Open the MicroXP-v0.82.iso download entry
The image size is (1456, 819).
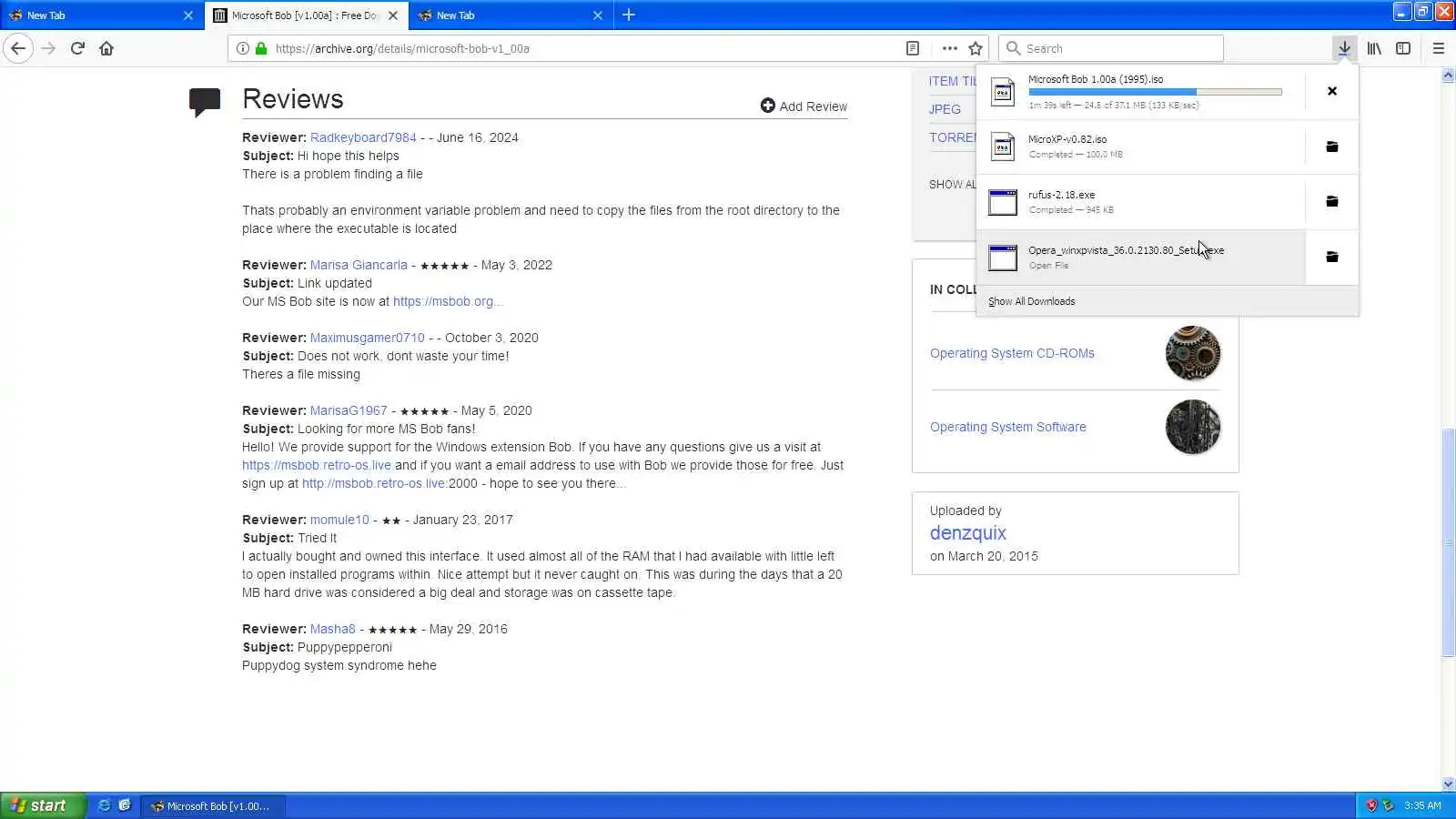pos(1141,147)
